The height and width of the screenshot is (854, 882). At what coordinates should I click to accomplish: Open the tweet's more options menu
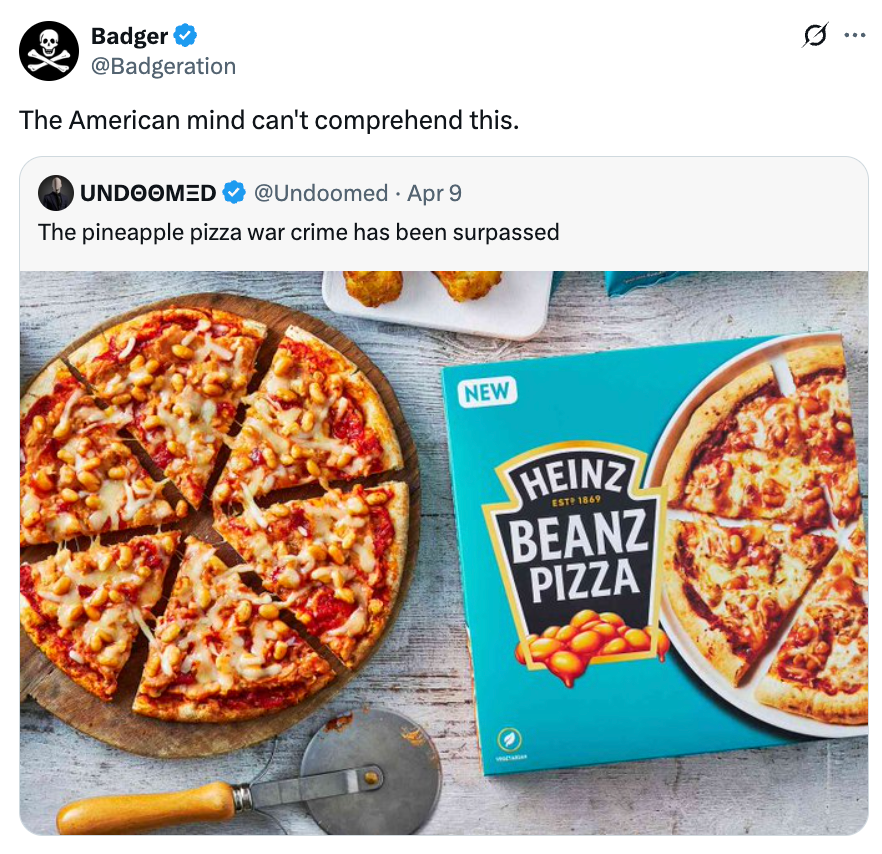[x=855, y=34]
